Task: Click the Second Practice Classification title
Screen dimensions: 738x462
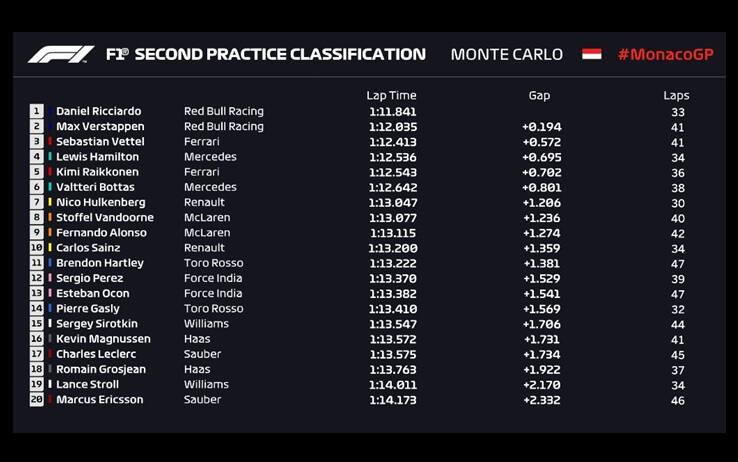Action: [x=279, y=54]
